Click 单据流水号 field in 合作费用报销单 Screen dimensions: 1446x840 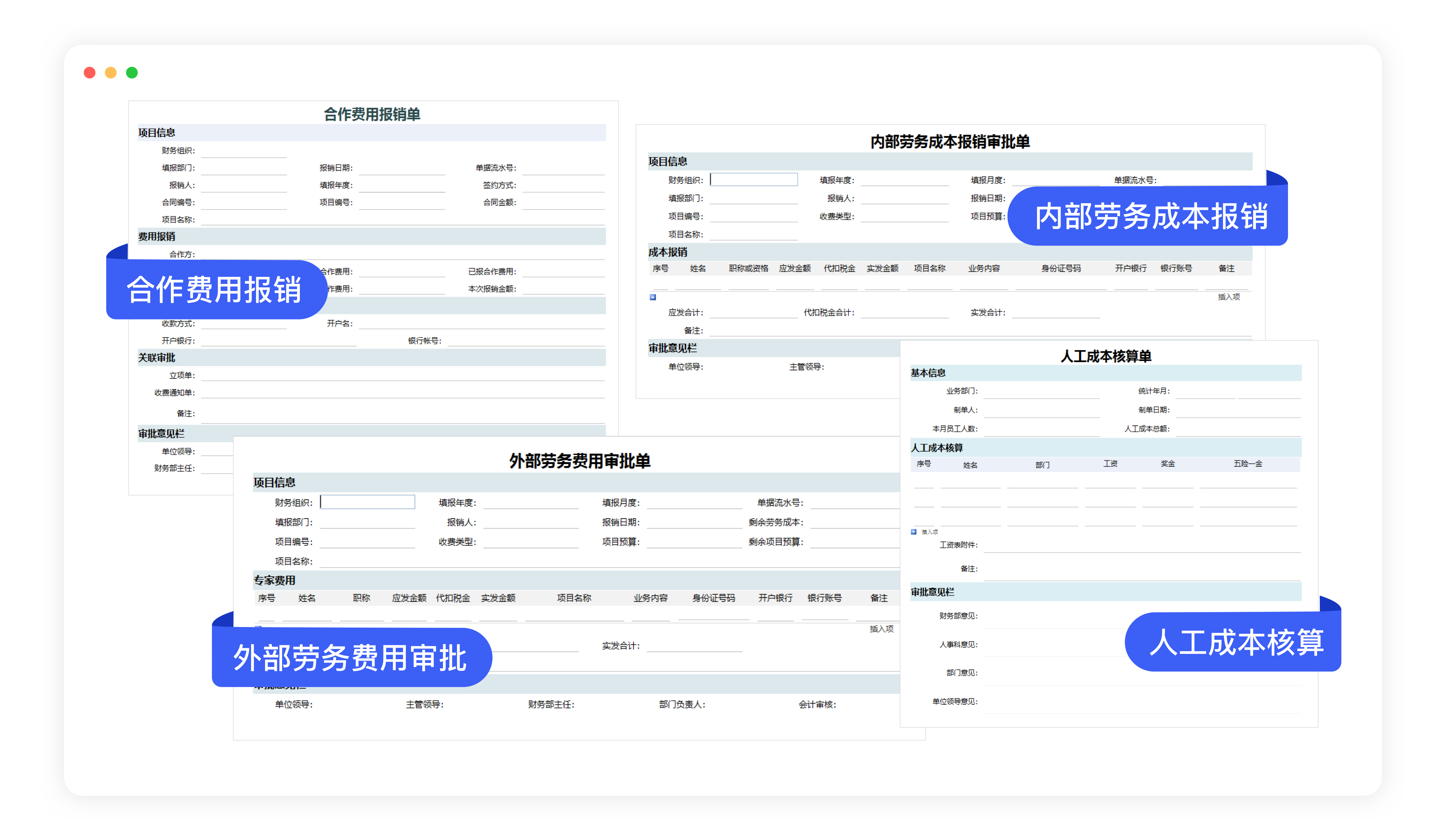(563, 168)
